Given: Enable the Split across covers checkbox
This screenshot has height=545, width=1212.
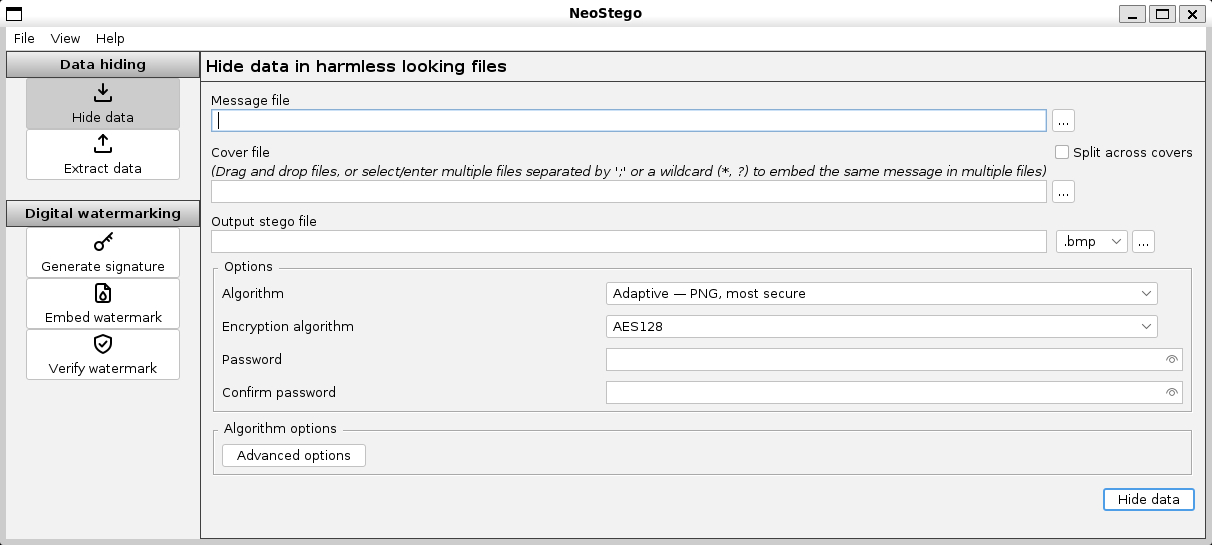Looking at the screenshot, I should pyautogui.click(x=1062, y=153).
